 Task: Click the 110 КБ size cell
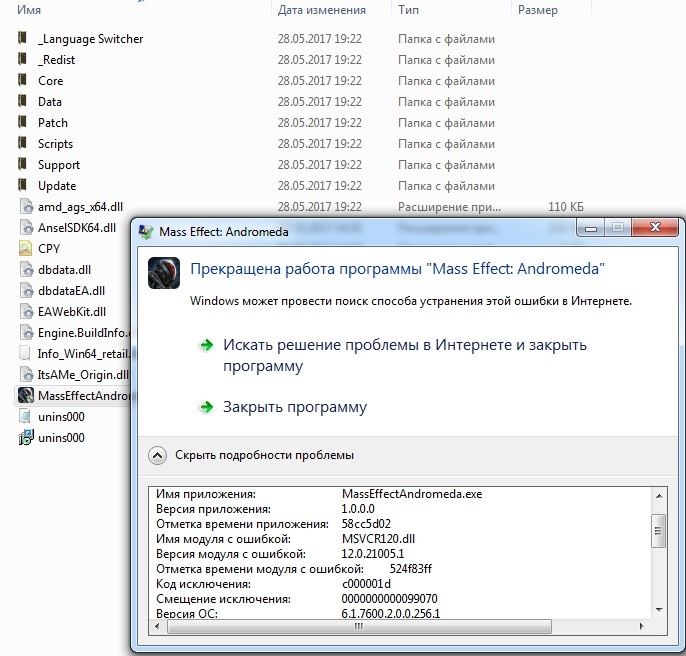(566, 207)
